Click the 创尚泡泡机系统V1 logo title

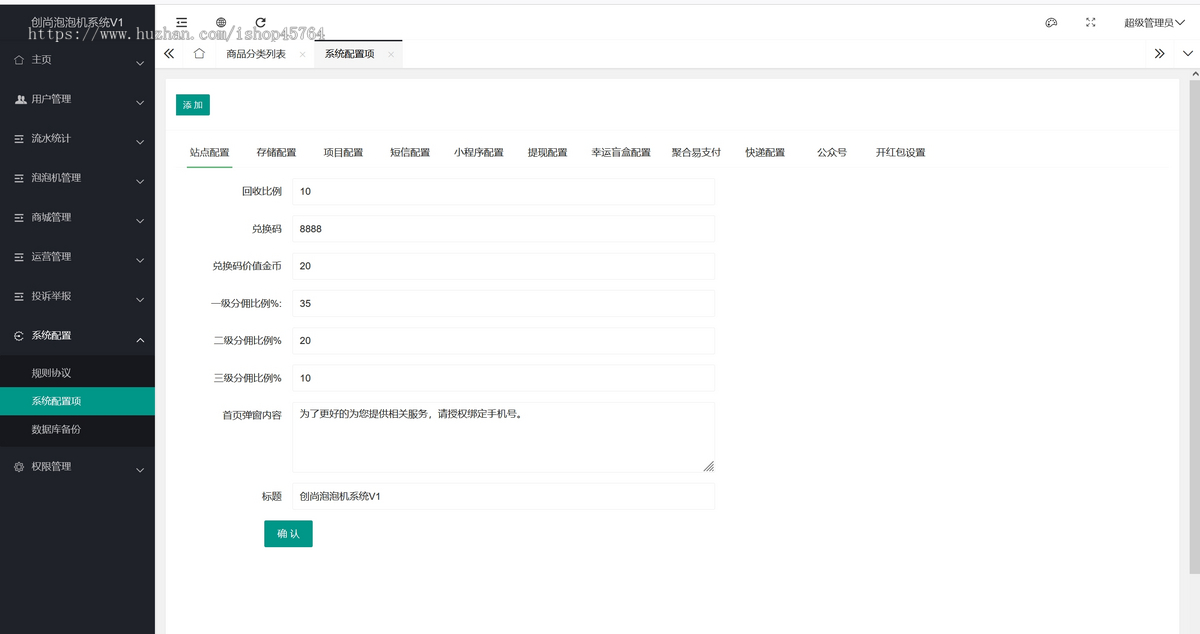click(77, 22)
